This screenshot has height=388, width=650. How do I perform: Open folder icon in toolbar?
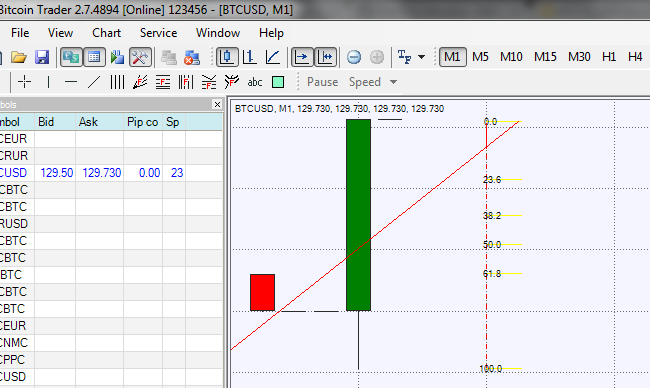click(19, 57)
